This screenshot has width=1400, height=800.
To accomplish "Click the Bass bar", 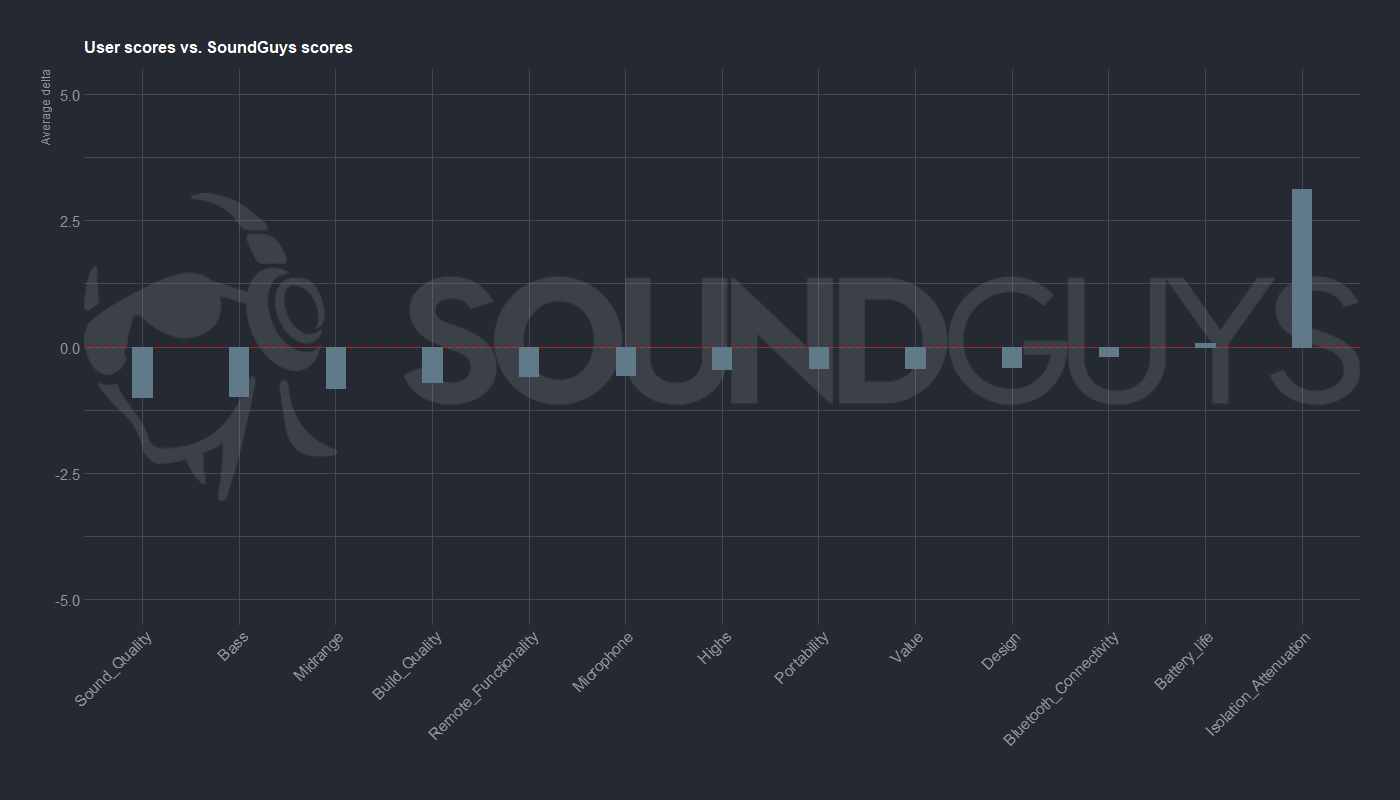I will click(x=239, y=372).
